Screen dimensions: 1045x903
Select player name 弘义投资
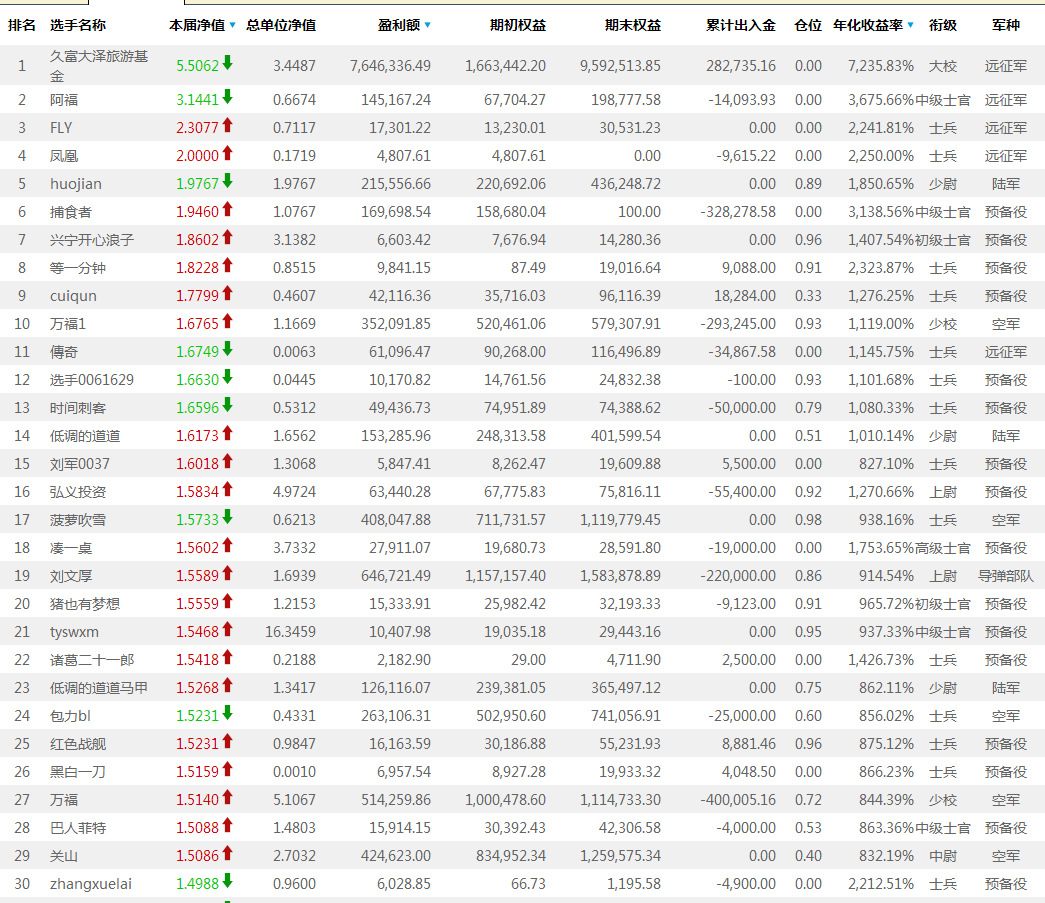pyautogui.click(x=78, y=492)
